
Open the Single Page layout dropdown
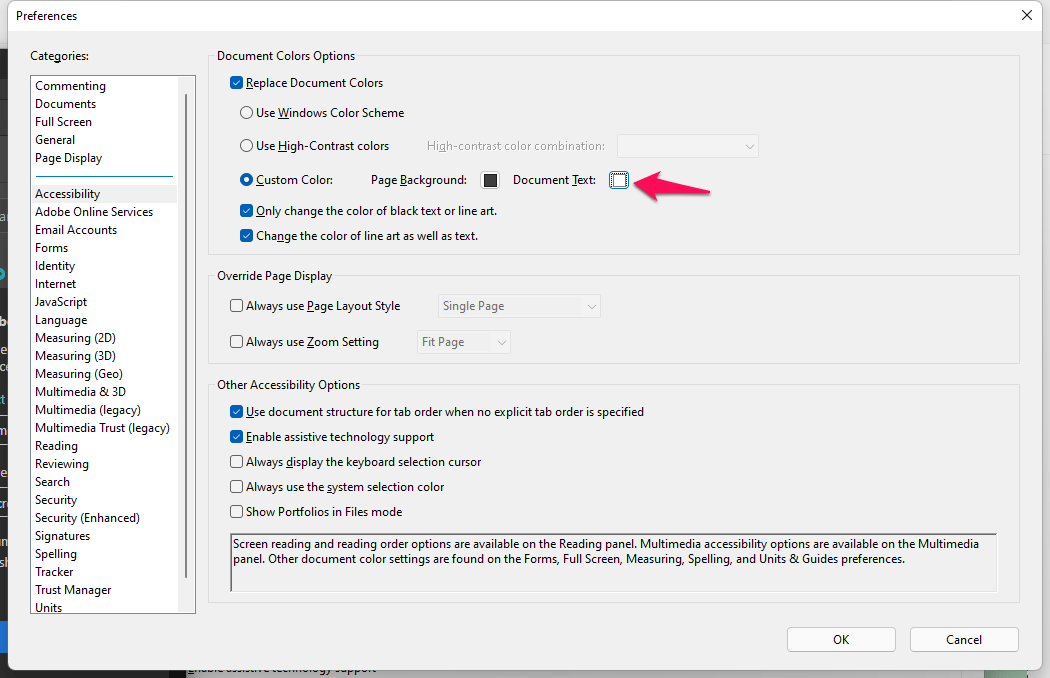coord(519,306)
